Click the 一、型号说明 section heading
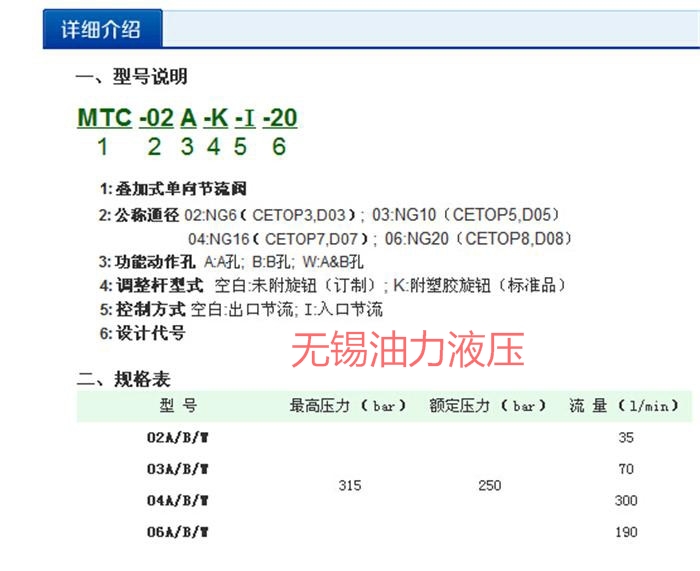700x571 pixels. 131,77
